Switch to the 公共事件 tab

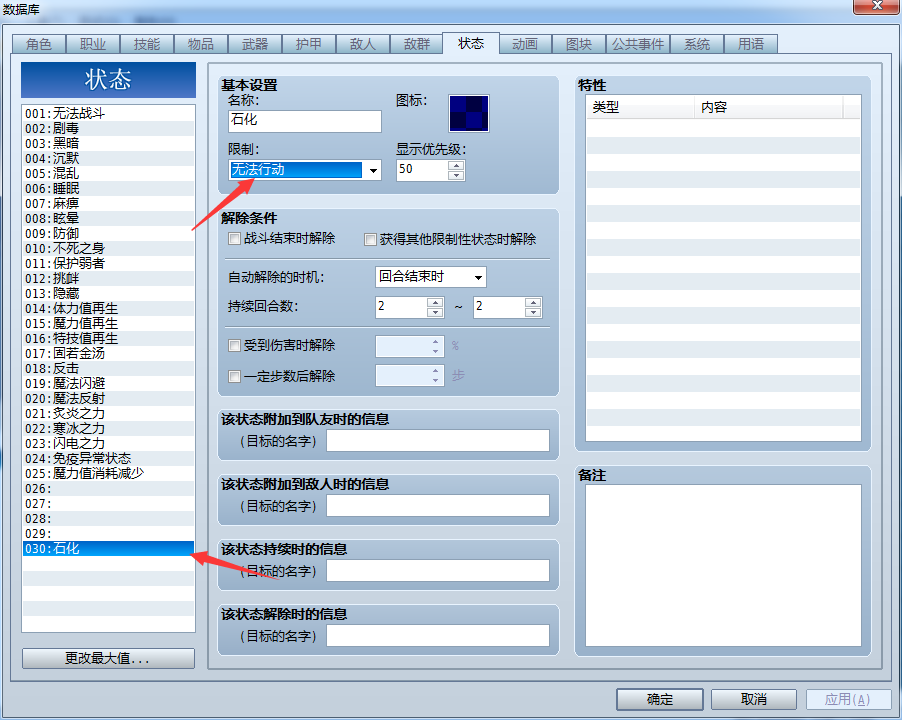click(638, 44)
